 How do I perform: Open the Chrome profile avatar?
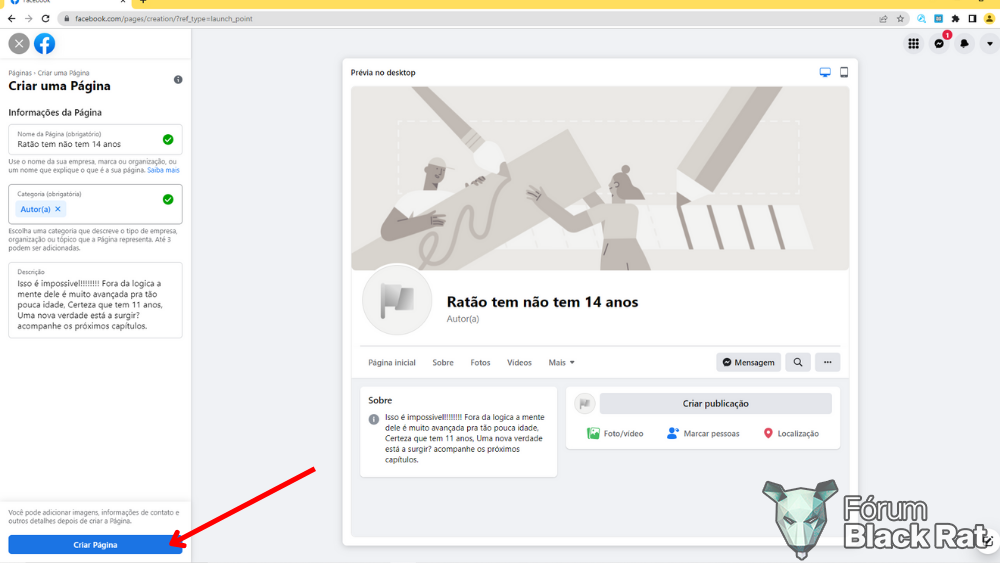pos(990,18)
